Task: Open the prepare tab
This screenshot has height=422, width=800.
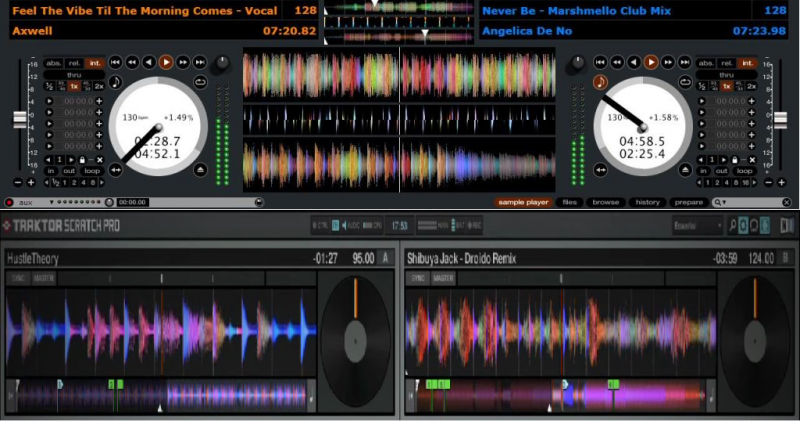Action: click(689, 202)
